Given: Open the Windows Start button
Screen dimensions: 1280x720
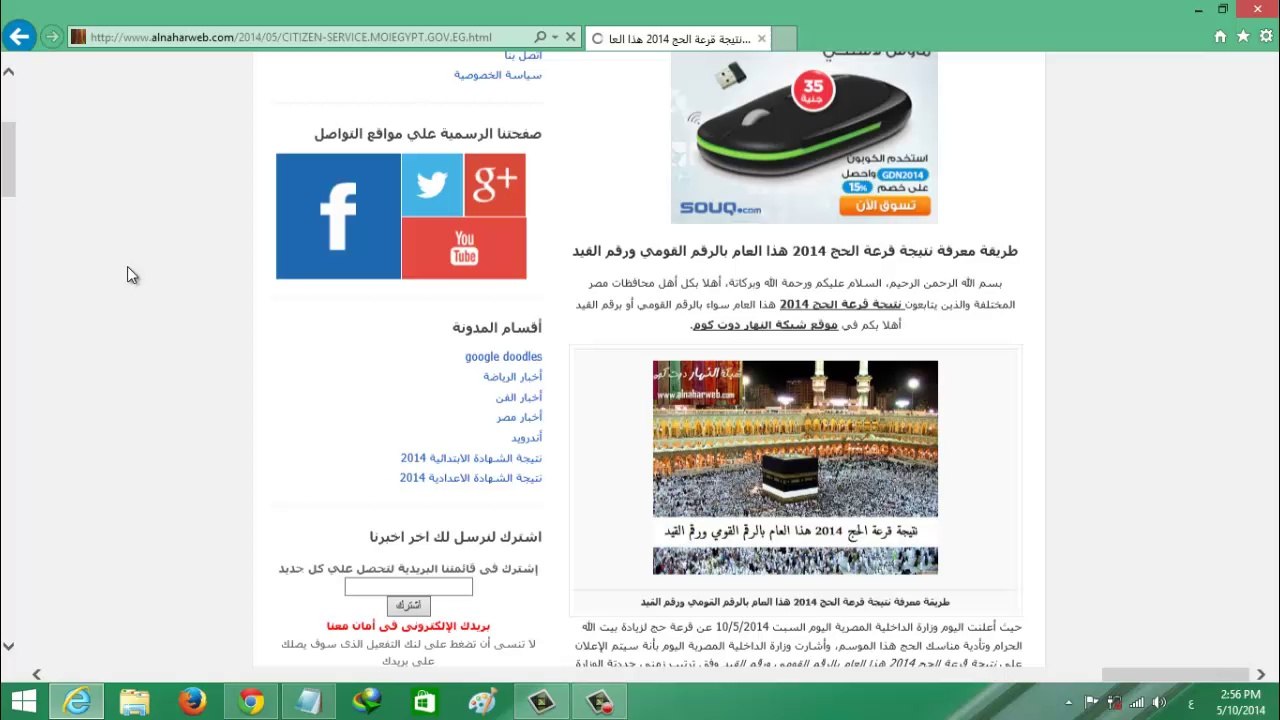Looking at the screenshot, I should pyautogui.click(x=24, y=701).
